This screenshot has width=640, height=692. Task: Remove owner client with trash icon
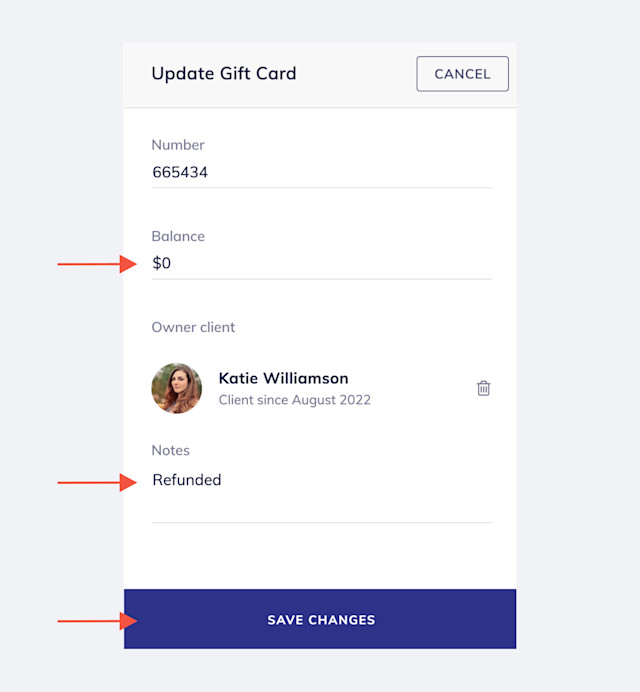[x=483, y=388]
